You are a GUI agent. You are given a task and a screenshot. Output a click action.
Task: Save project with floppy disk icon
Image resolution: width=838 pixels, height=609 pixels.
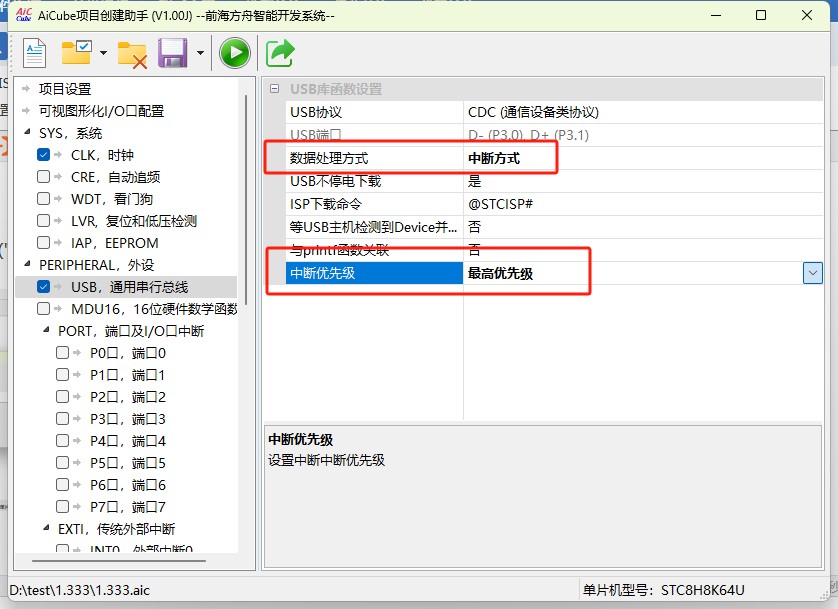(x=173, y=53)
